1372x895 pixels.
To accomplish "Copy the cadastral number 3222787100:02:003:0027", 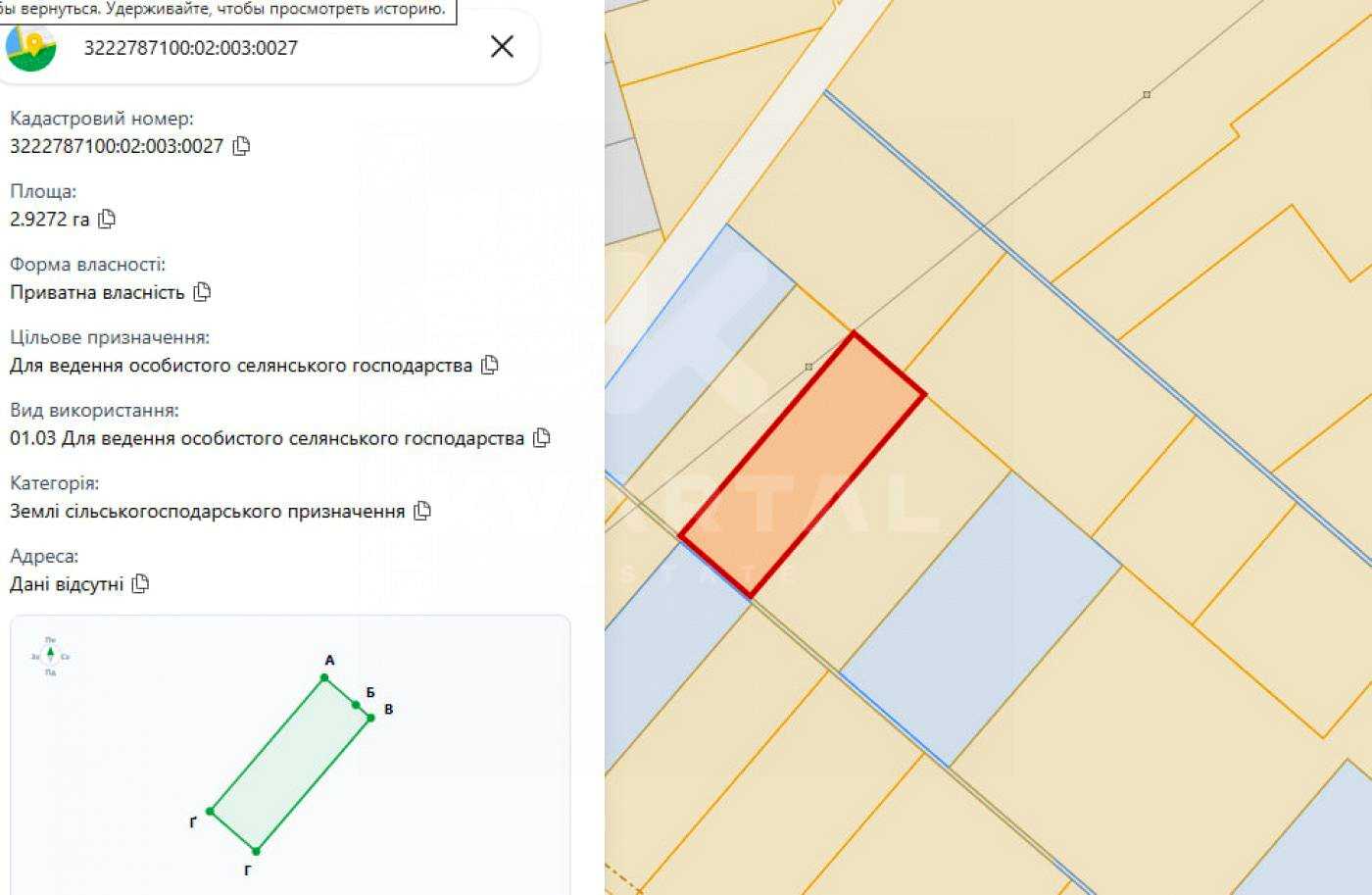I will [x=241, y=146].
